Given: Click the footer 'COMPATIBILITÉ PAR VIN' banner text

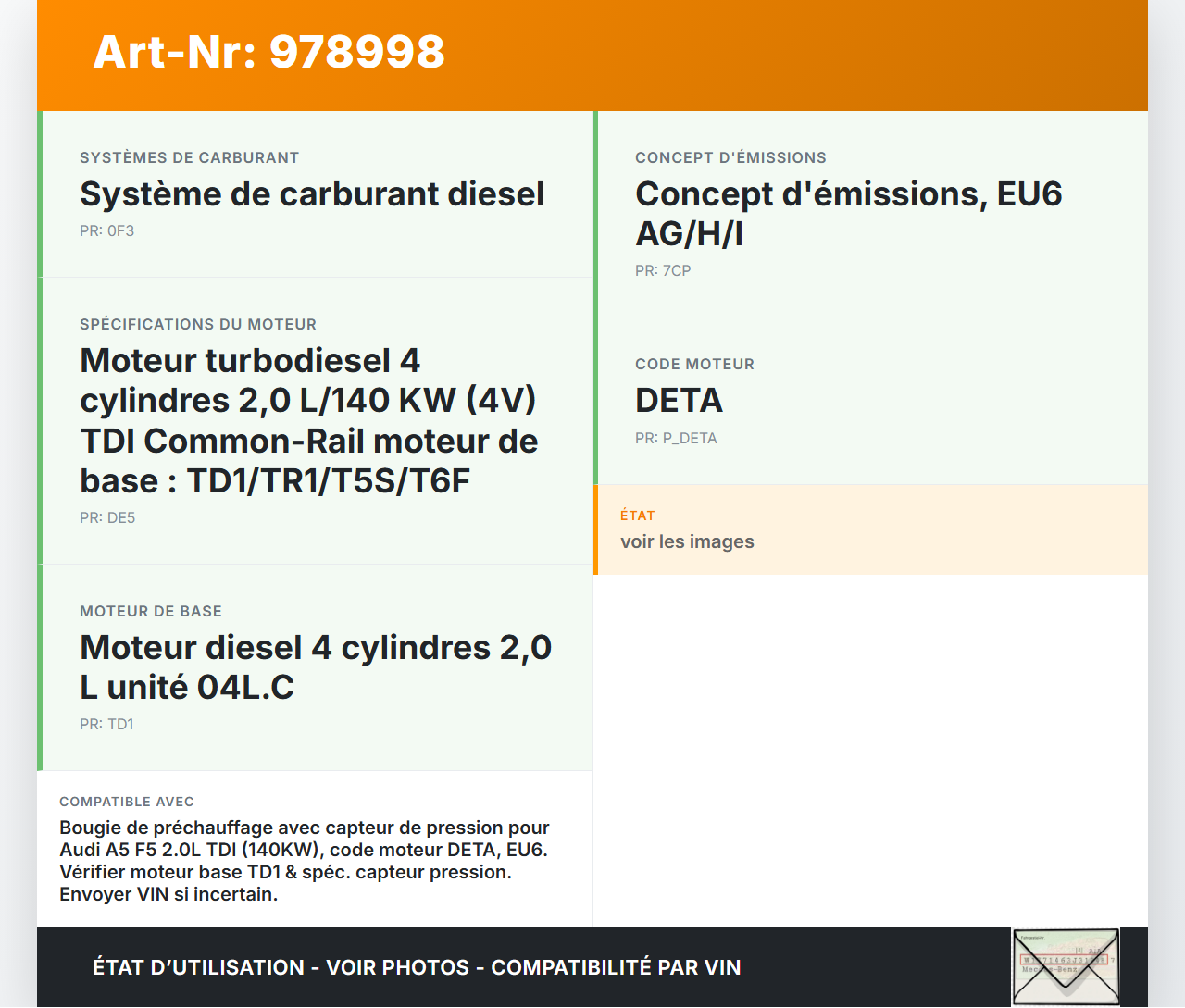Looking at the screenshot, I should (616, 967).
